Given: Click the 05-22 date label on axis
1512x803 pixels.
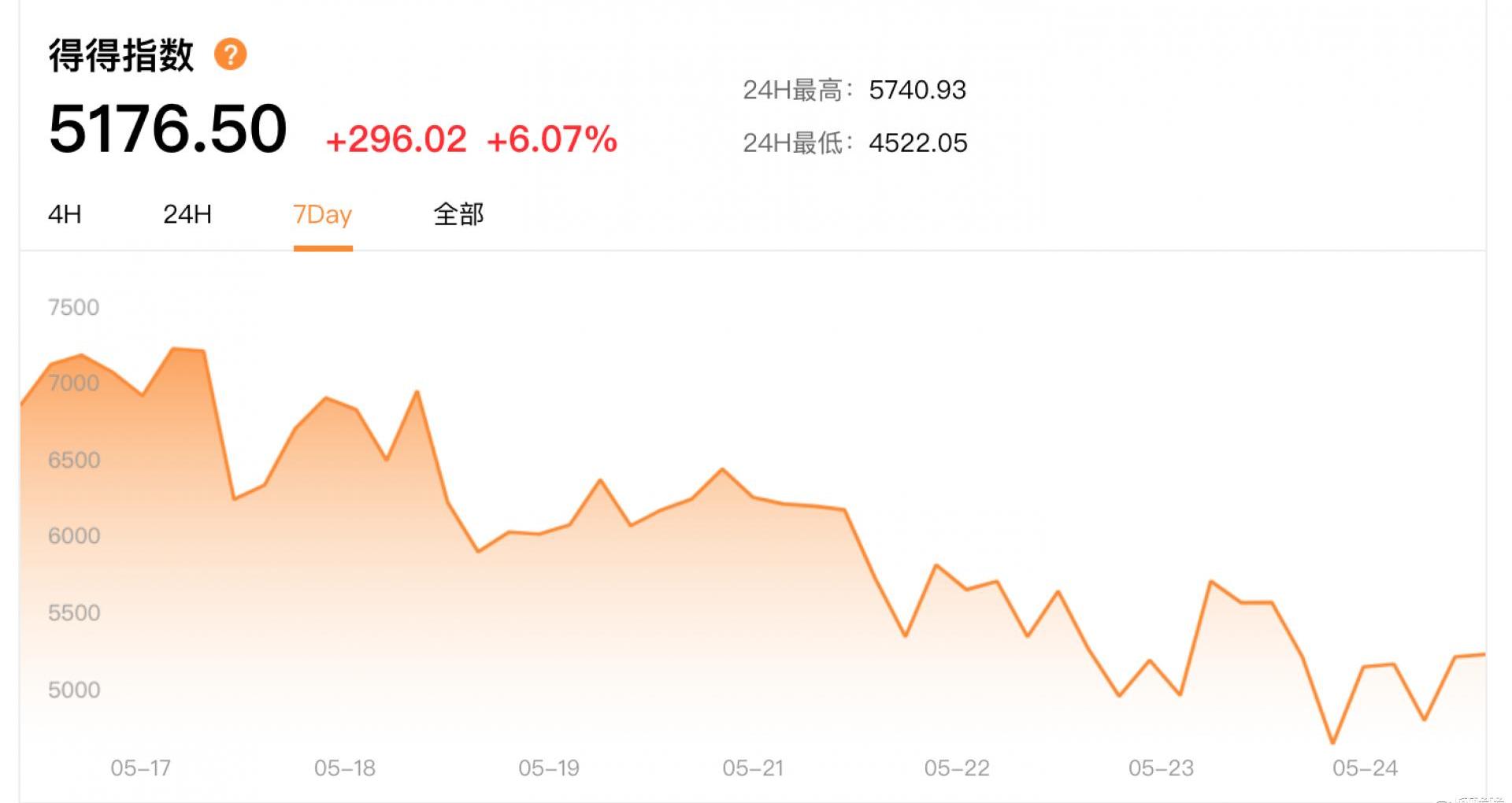Looking at the screenshot, I should 957,768.
